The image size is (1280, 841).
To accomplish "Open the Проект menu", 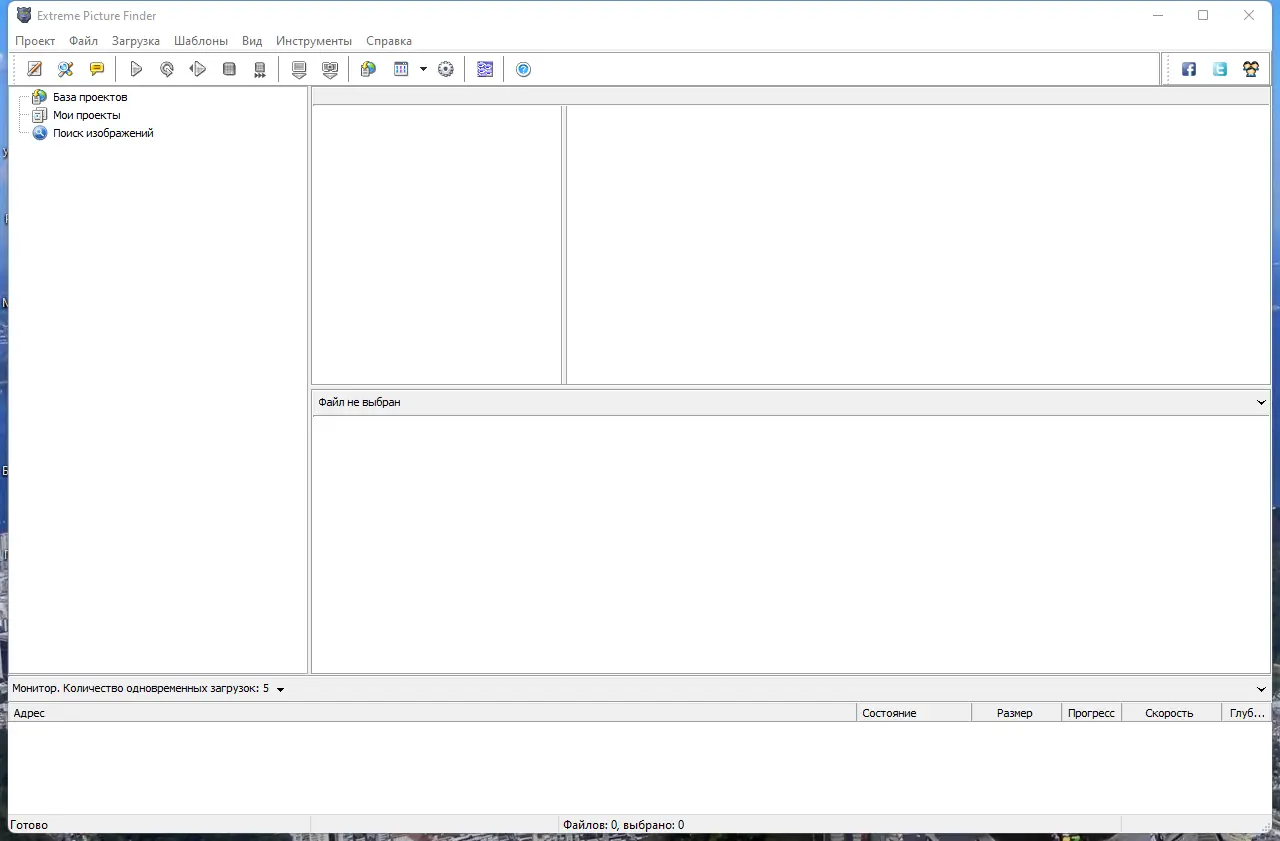I will point(35,41).
